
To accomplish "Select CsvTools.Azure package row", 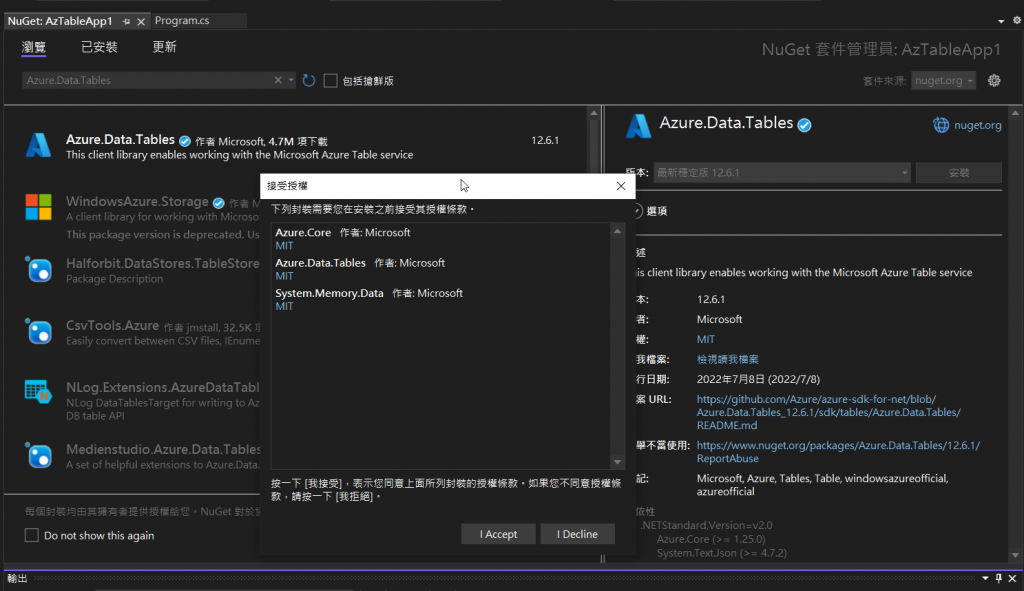I will [133, 332].
